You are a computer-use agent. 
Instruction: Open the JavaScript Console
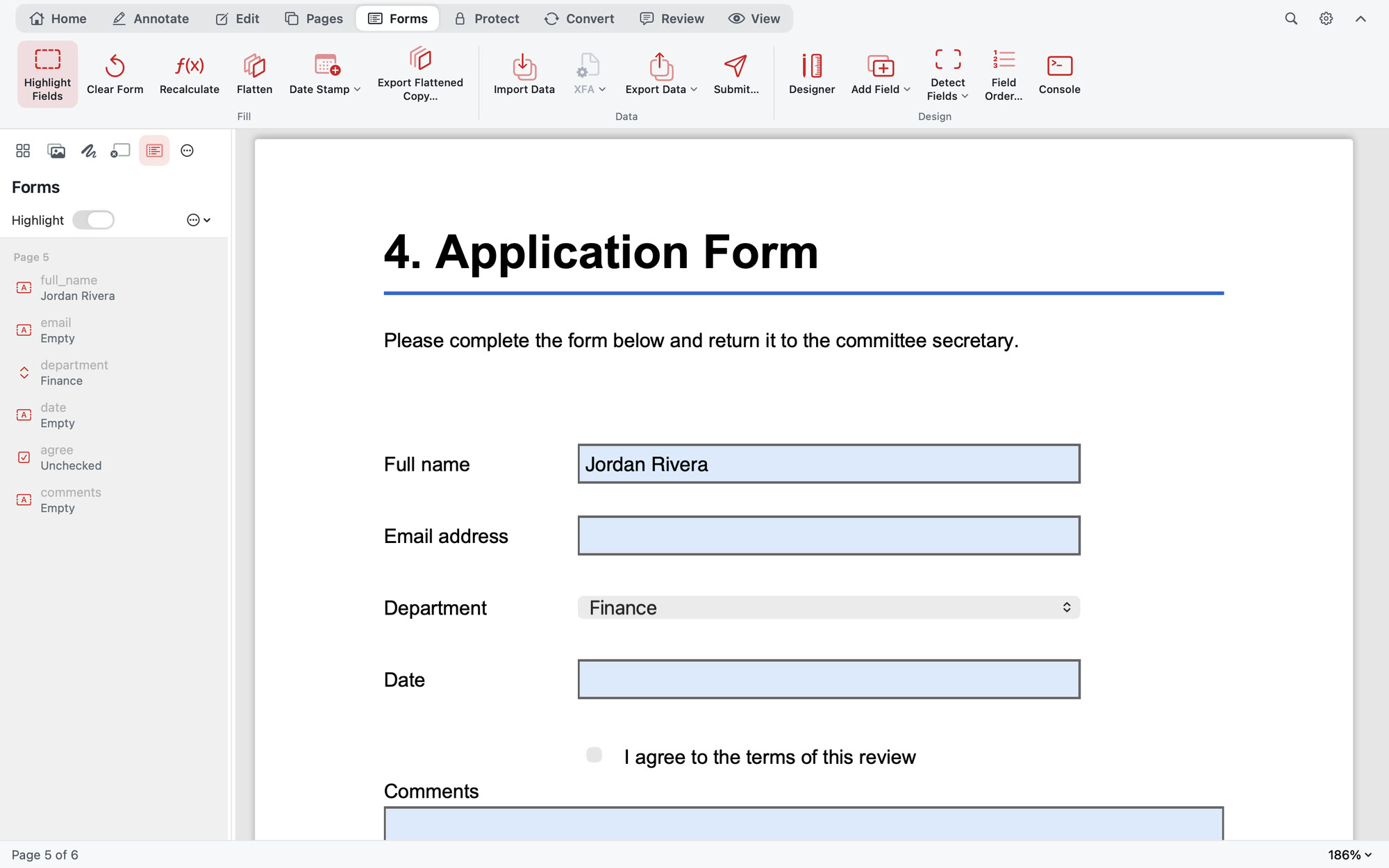[x=1059, y=74]
